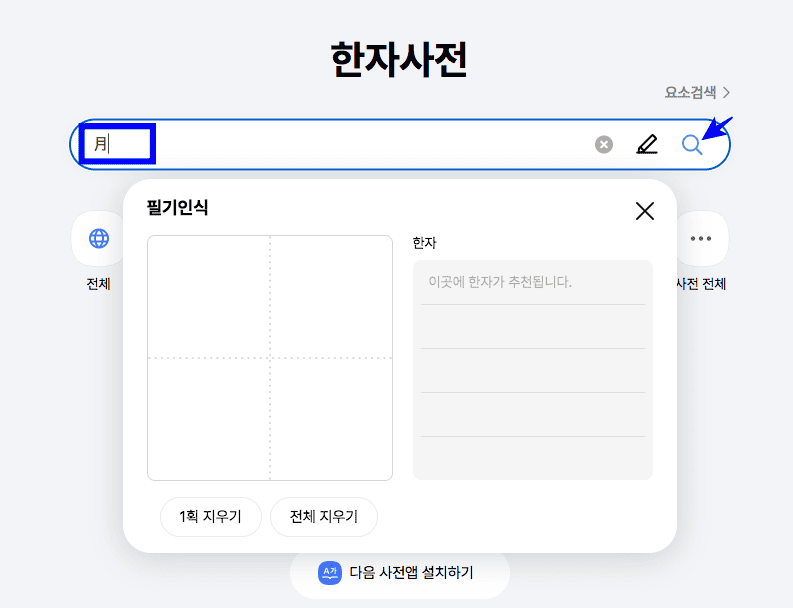This screenshot has width=793, height=608.
Task: Click the 한자 recommendation results box
Action: click(x=533, y=370)
